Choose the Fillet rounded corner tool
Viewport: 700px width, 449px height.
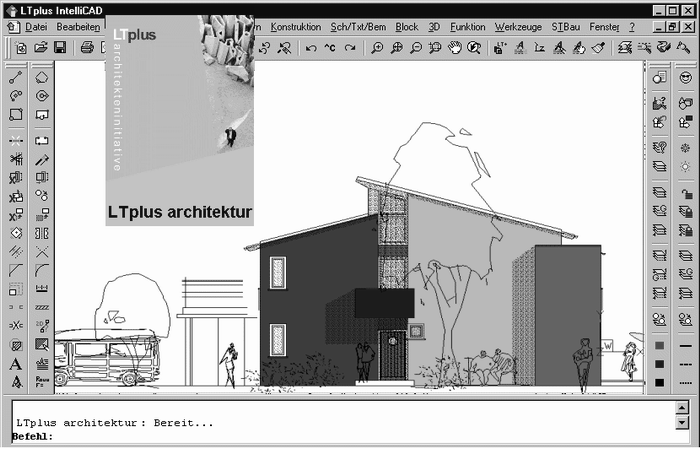pyautogui.click(x=42, y=270)
